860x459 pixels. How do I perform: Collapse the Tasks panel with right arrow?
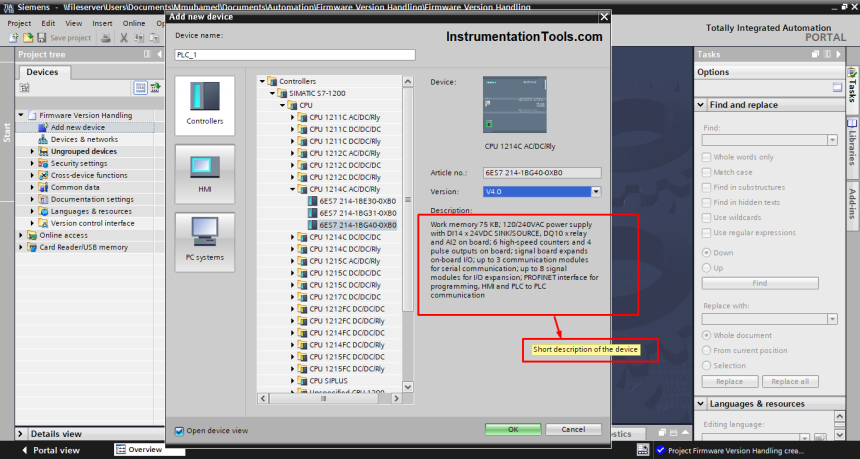837,54
